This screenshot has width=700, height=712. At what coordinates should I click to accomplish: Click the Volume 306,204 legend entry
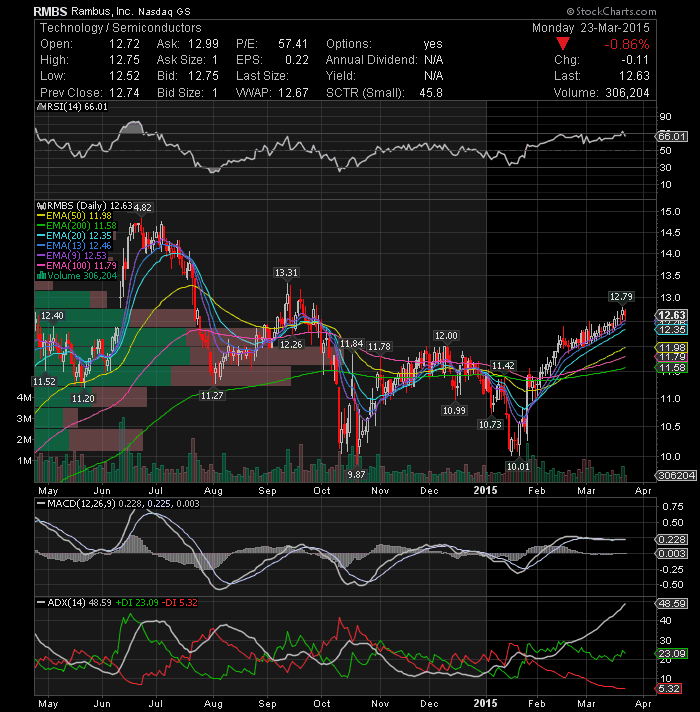click(x=77, y=276)
